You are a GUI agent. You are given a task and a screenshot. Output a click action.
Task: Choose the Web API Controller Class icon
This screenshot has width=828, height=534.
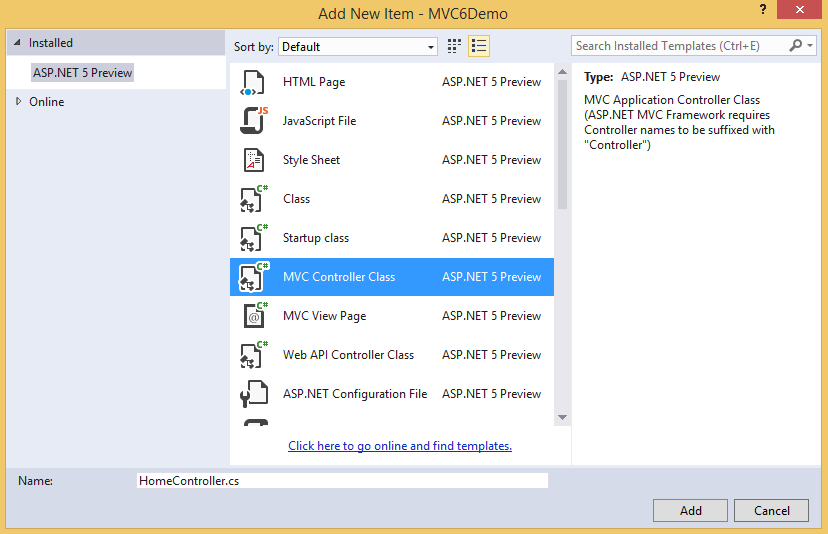253,355
